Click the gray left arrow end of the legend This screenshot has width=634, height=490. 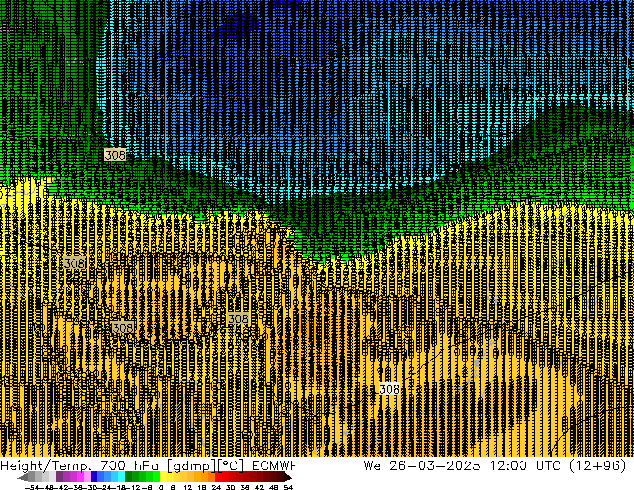pos(23,477)
